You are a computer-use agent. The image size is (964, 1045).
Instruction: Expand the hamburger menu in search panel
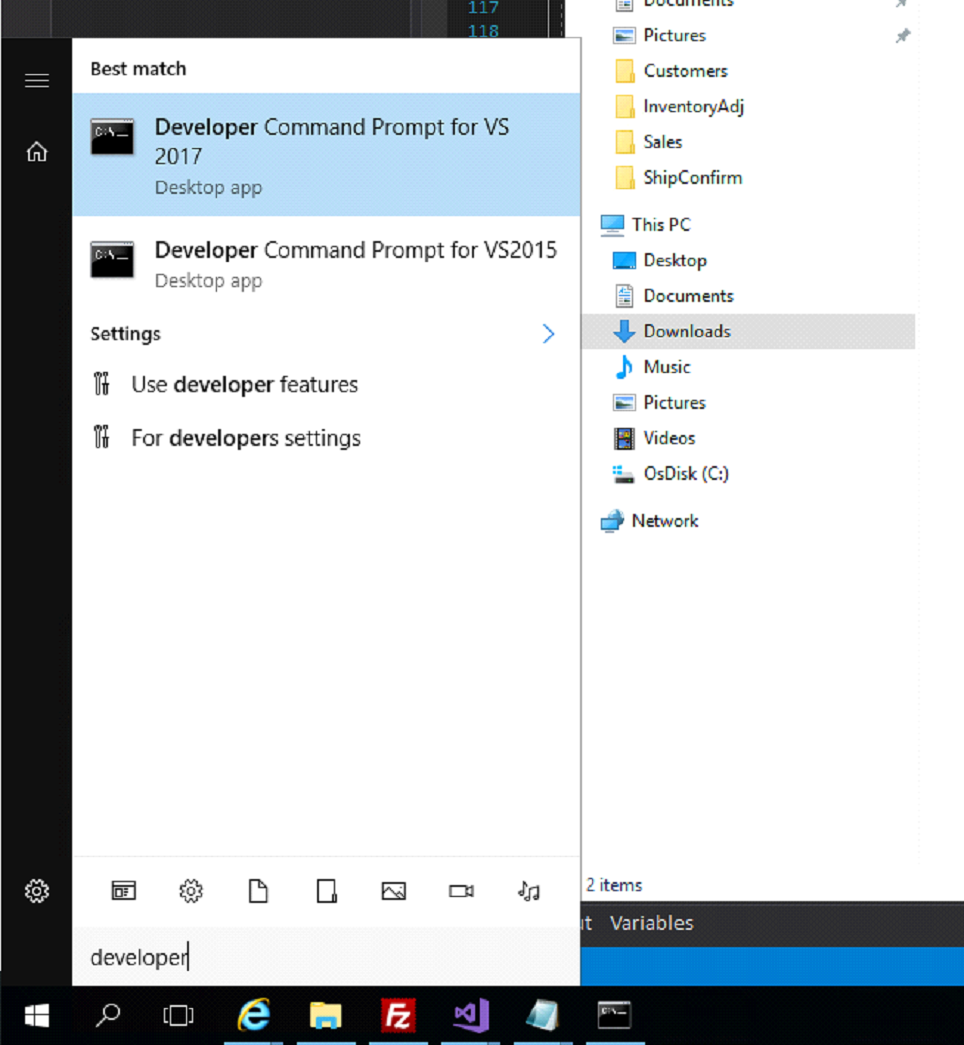point(37,81)
